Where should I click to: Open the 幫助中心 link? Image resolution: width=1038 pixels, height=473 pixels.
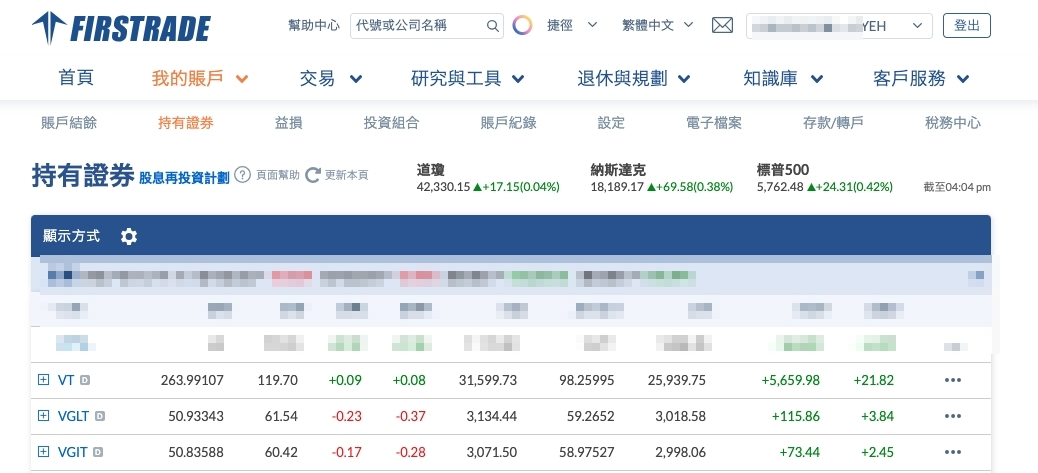pyautogui.click(x=314, y=26)
